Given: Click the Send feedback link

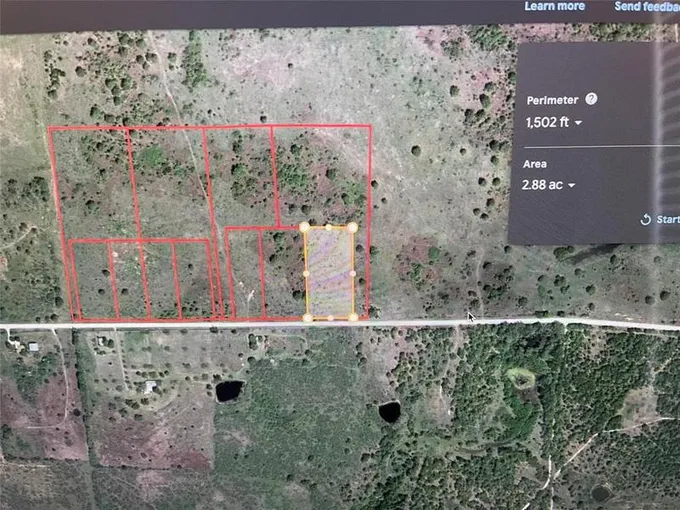Looking at the screenshot, I should tap(647, 6).
